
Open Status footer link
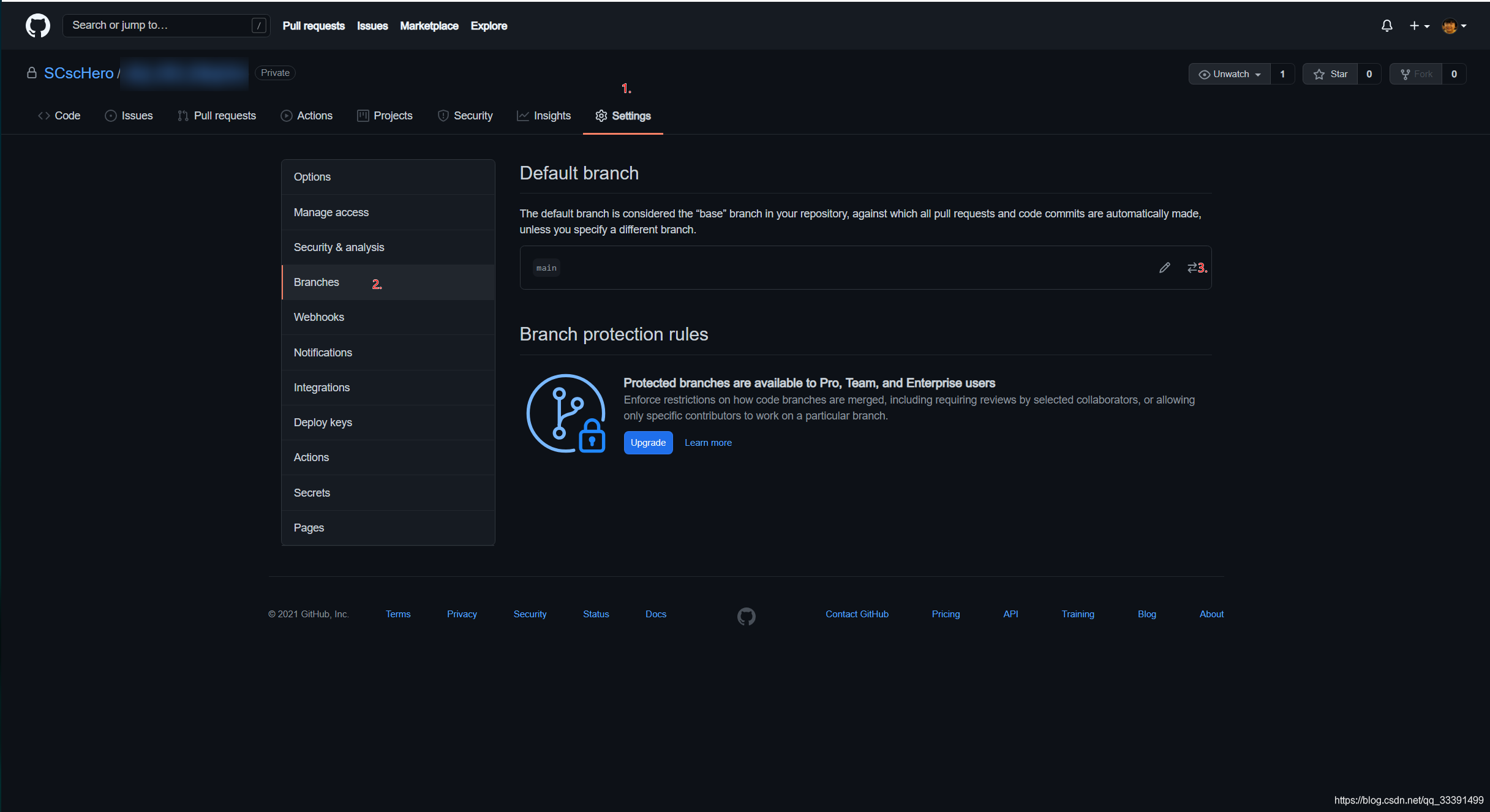(x=596, y=614)
